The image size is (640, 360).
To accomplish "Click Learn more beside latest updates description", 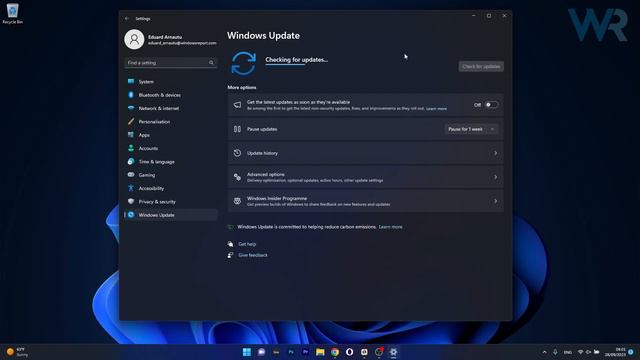I will (x=436, y=109).
